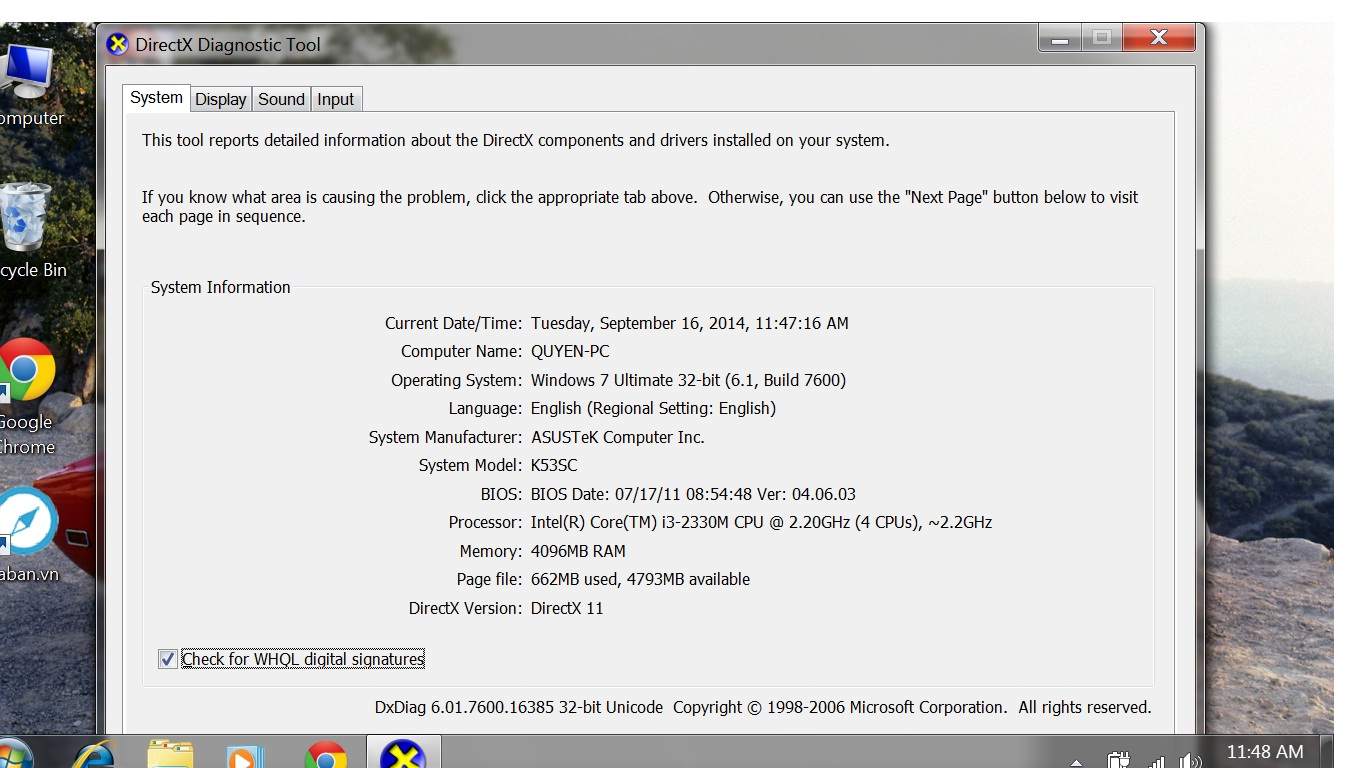This screenshot has width=1366, height=768.
Task: Click the 662MB used page file value
Action: tap(640, 579)
